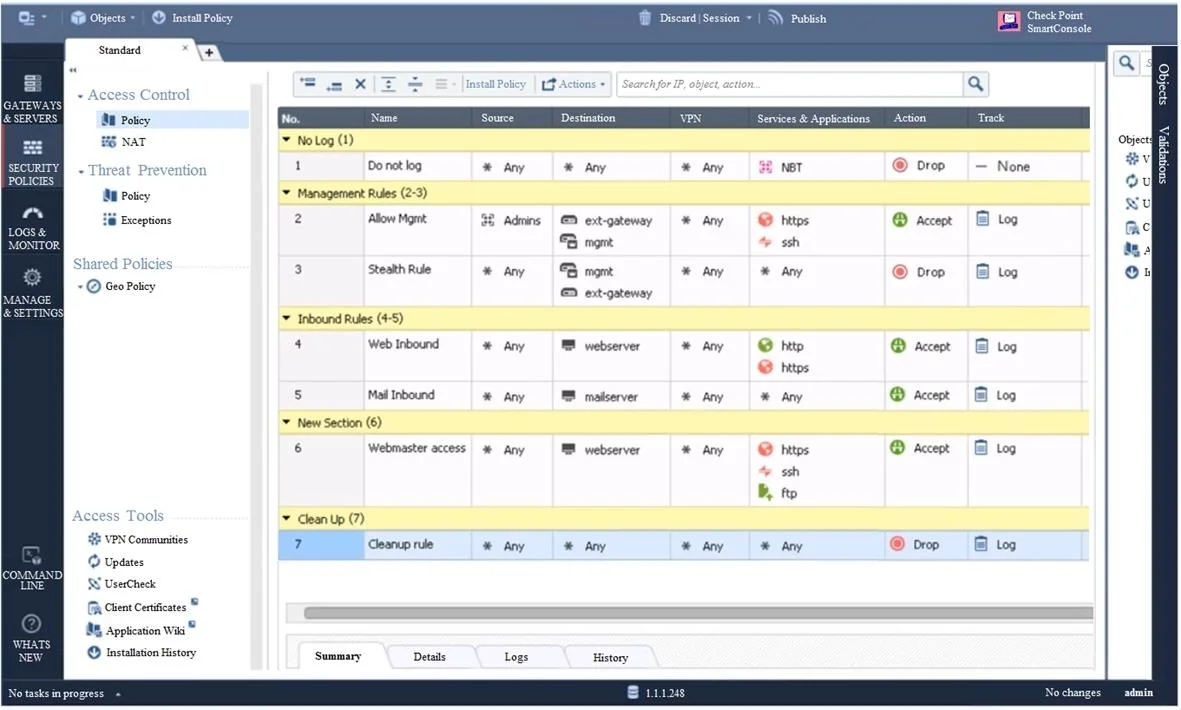Viewport: 1181px width, 710px height.
Task: Collapse the Inbound Rules section
Action: click(286, 318)
